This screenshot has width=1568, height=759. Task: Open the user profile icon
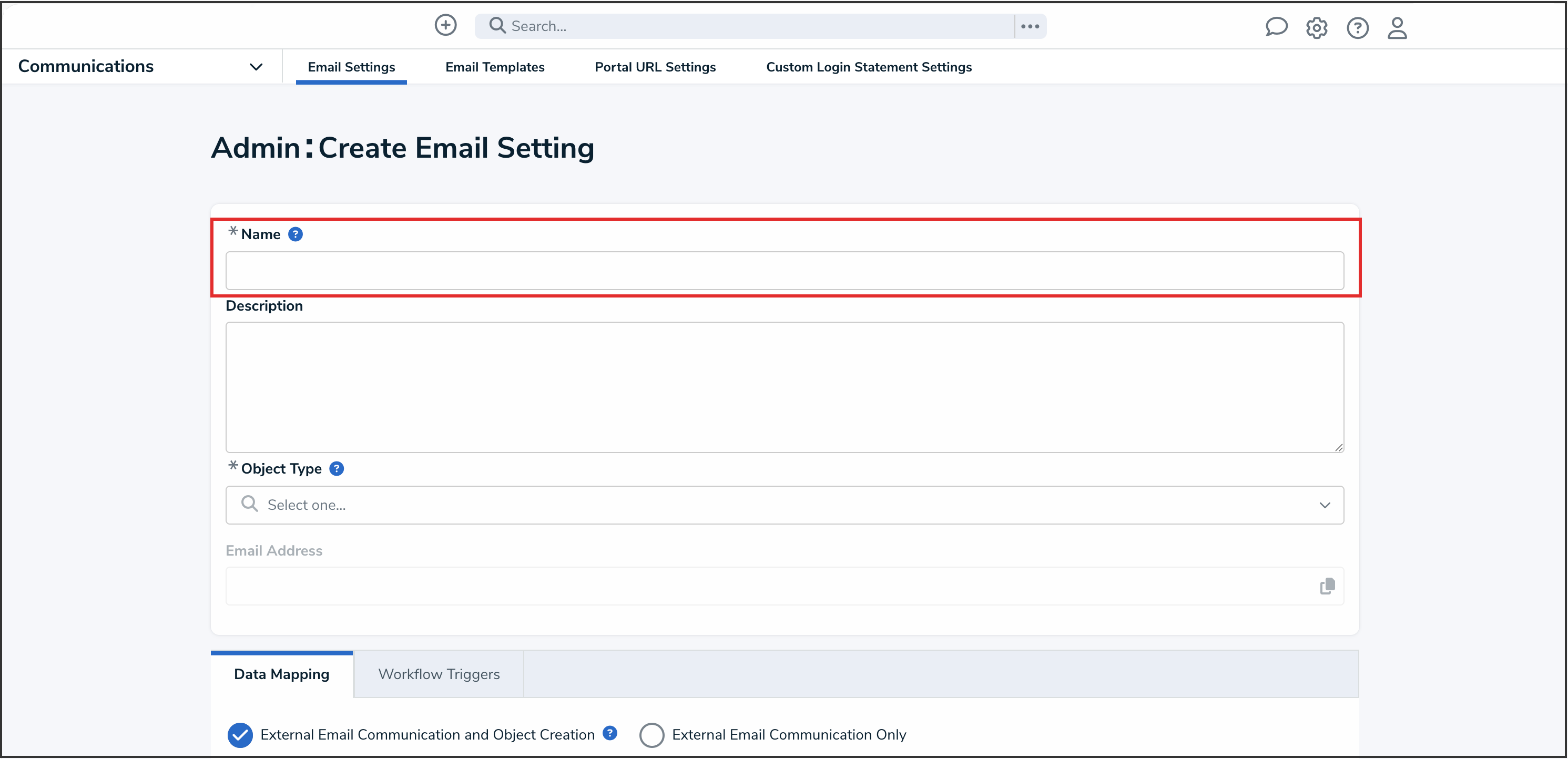click(x=1397, y=27)
